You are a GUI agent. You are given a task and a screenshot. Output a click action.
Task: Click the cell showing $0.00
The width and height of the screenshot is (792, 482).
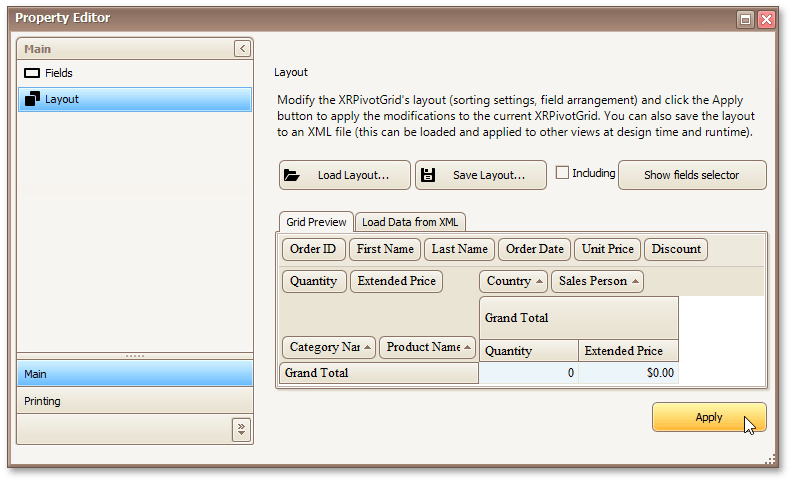(628, 373)
